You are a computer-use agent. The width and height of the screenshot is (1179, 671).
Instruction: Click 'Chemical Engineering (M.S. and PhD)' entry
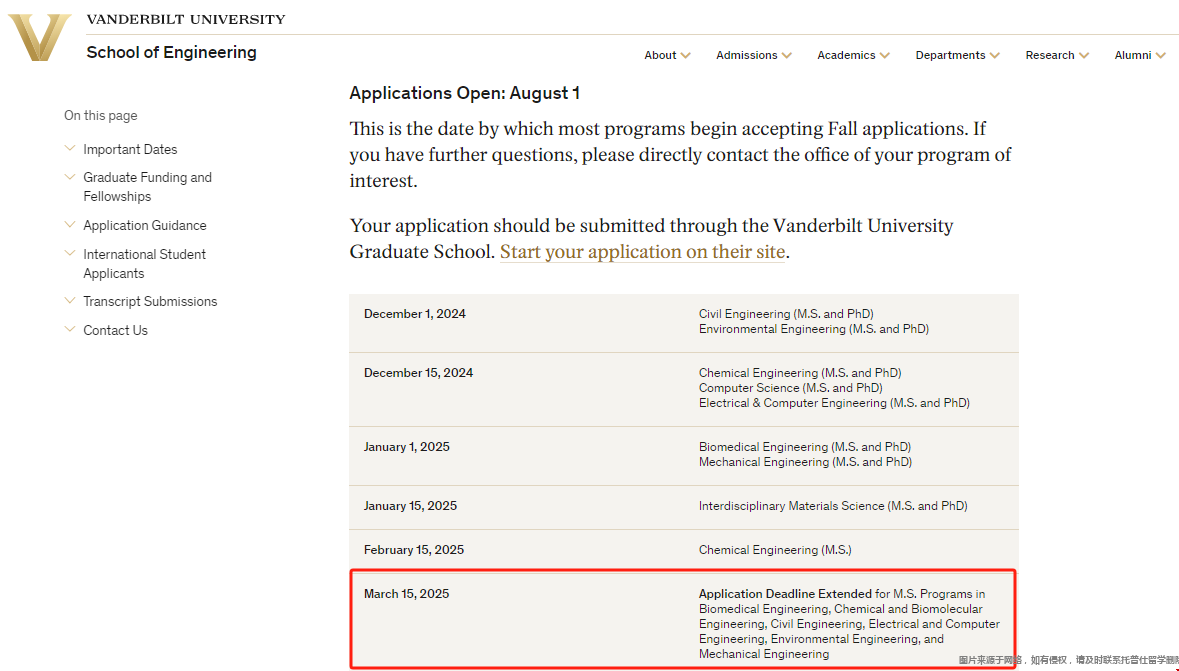click(x=800, y=373)
